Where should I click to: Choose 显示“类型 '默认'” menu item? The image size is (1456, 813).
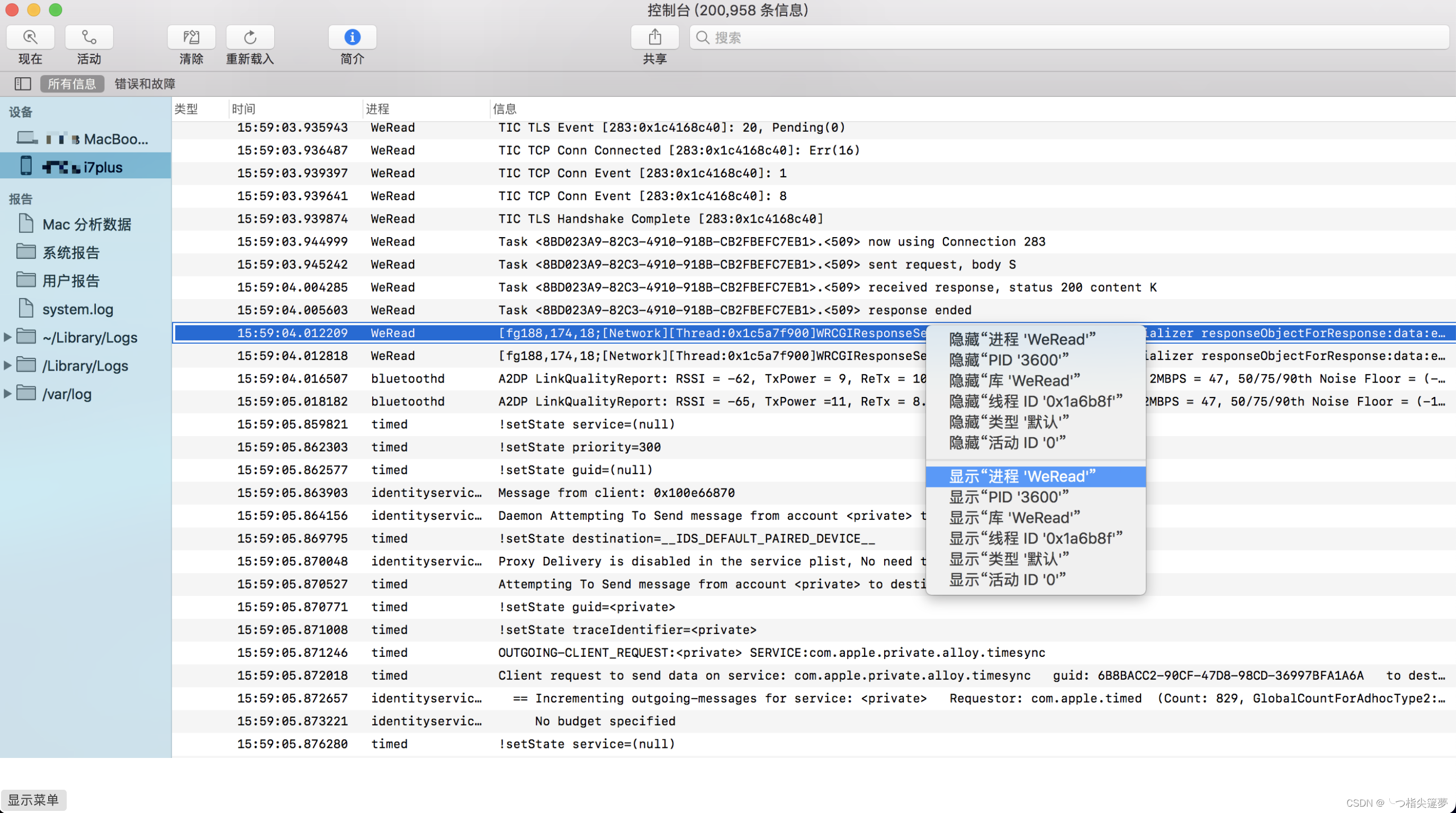[1036, 559]
